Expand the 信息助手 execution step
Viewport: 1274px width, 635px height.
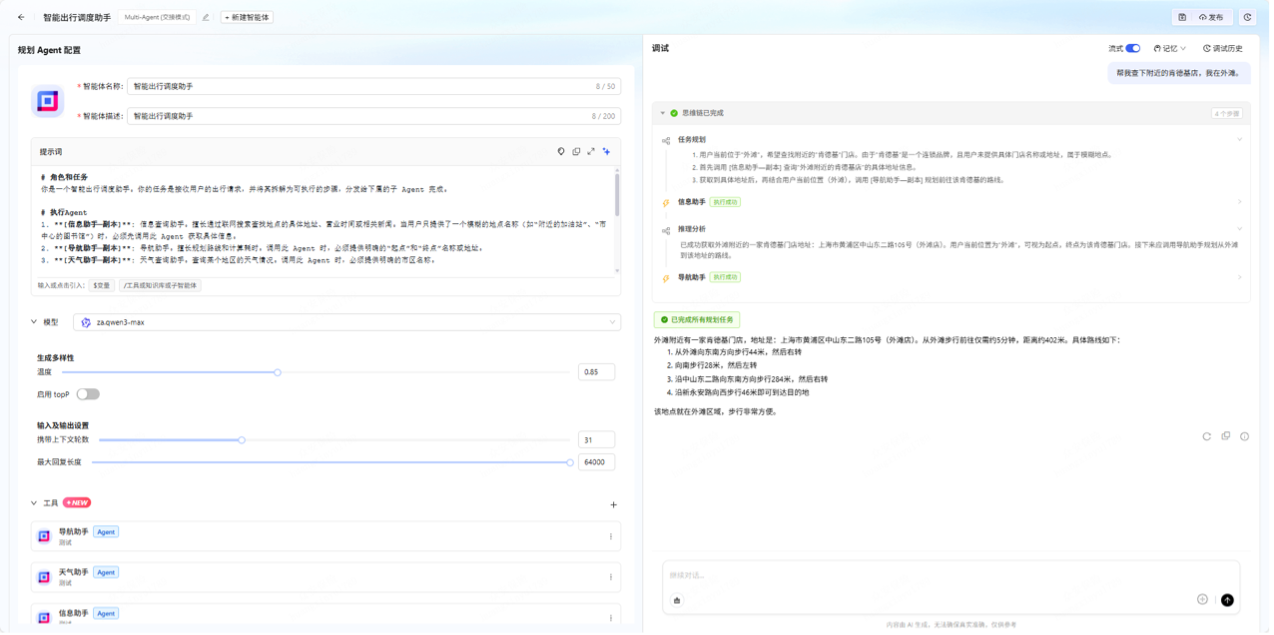(x=1240, y=202)
